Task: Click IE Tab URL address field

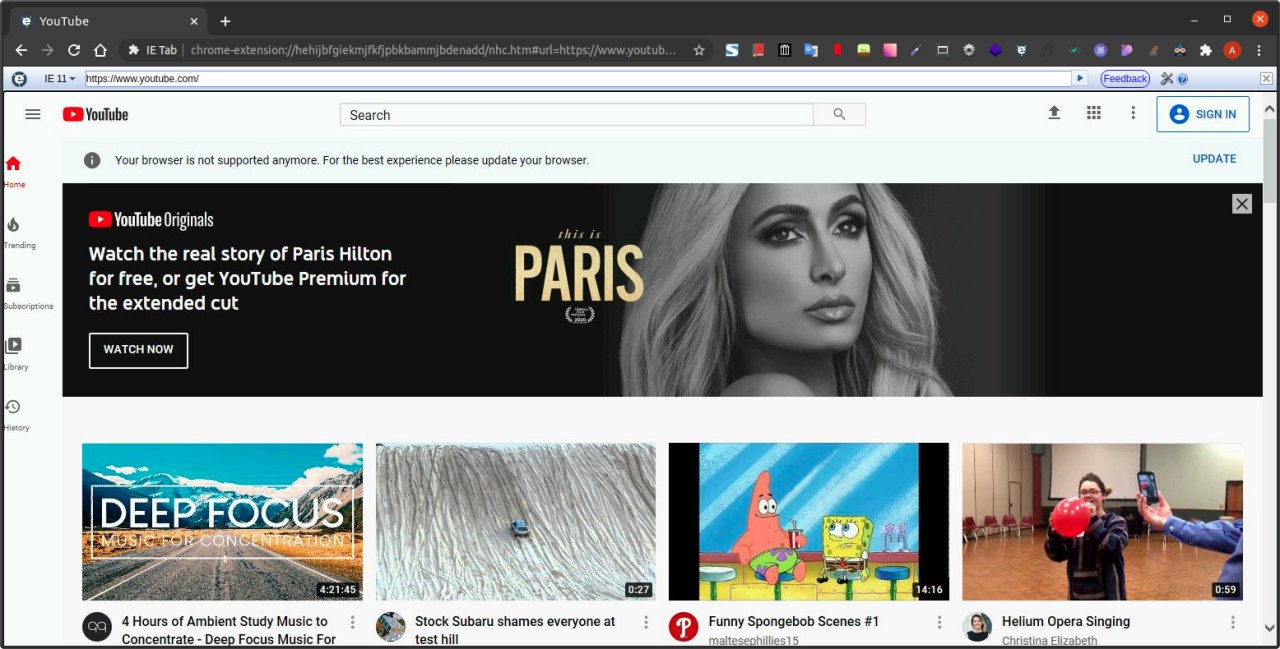Action: coord(578,78)
